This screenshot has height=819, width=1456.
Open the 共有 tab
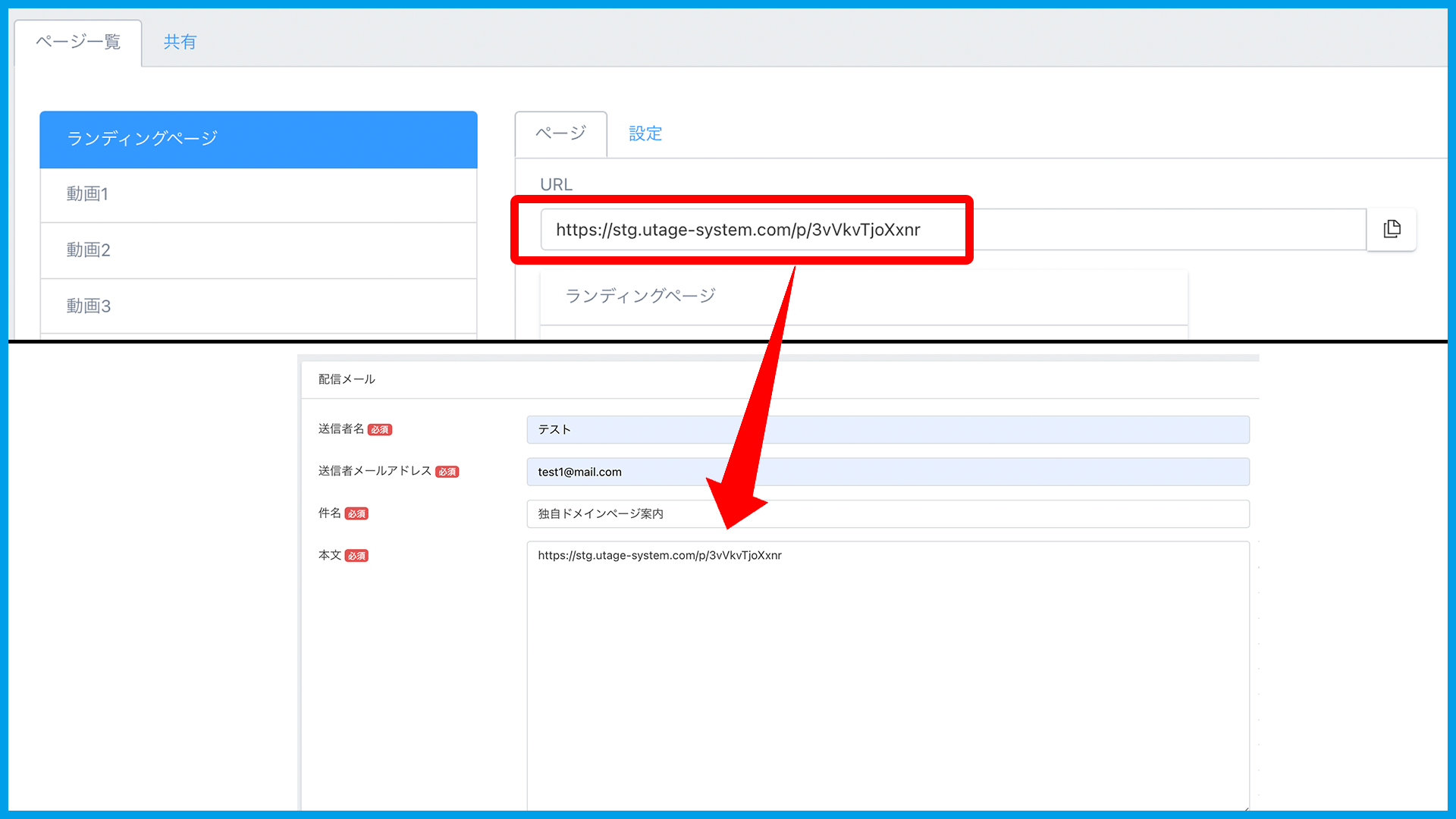[180, 42]
